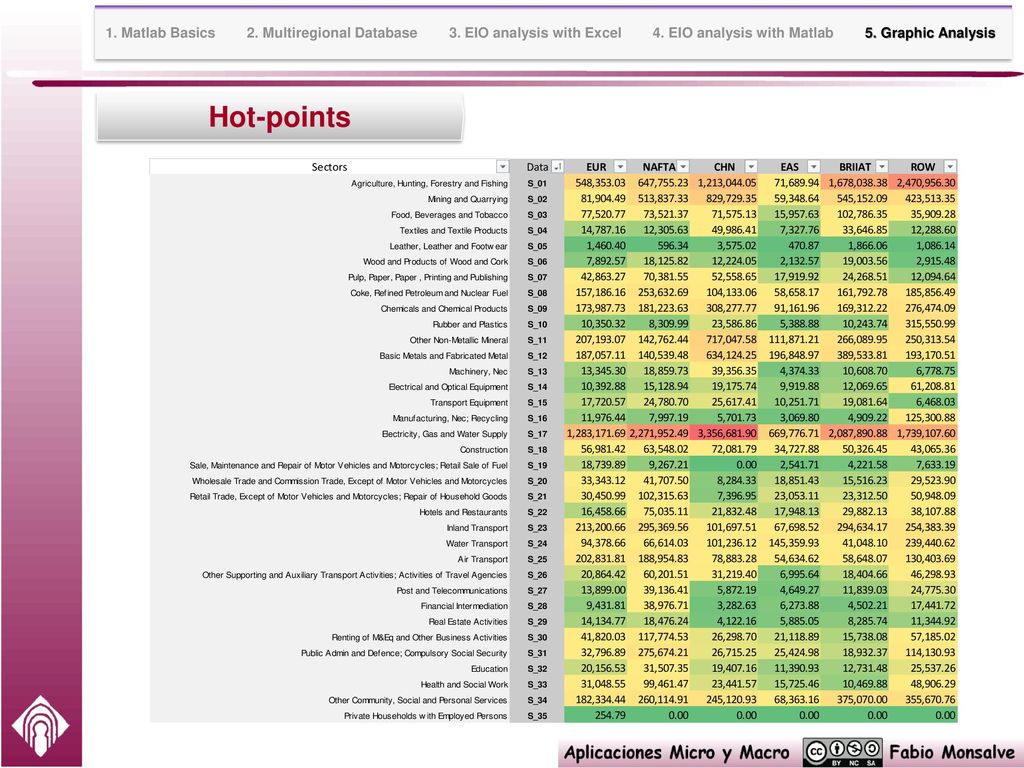Select BRIIAT value 1,678,038.38
The height and width of the screenshot is (768, 1024).
coord(857,183)
